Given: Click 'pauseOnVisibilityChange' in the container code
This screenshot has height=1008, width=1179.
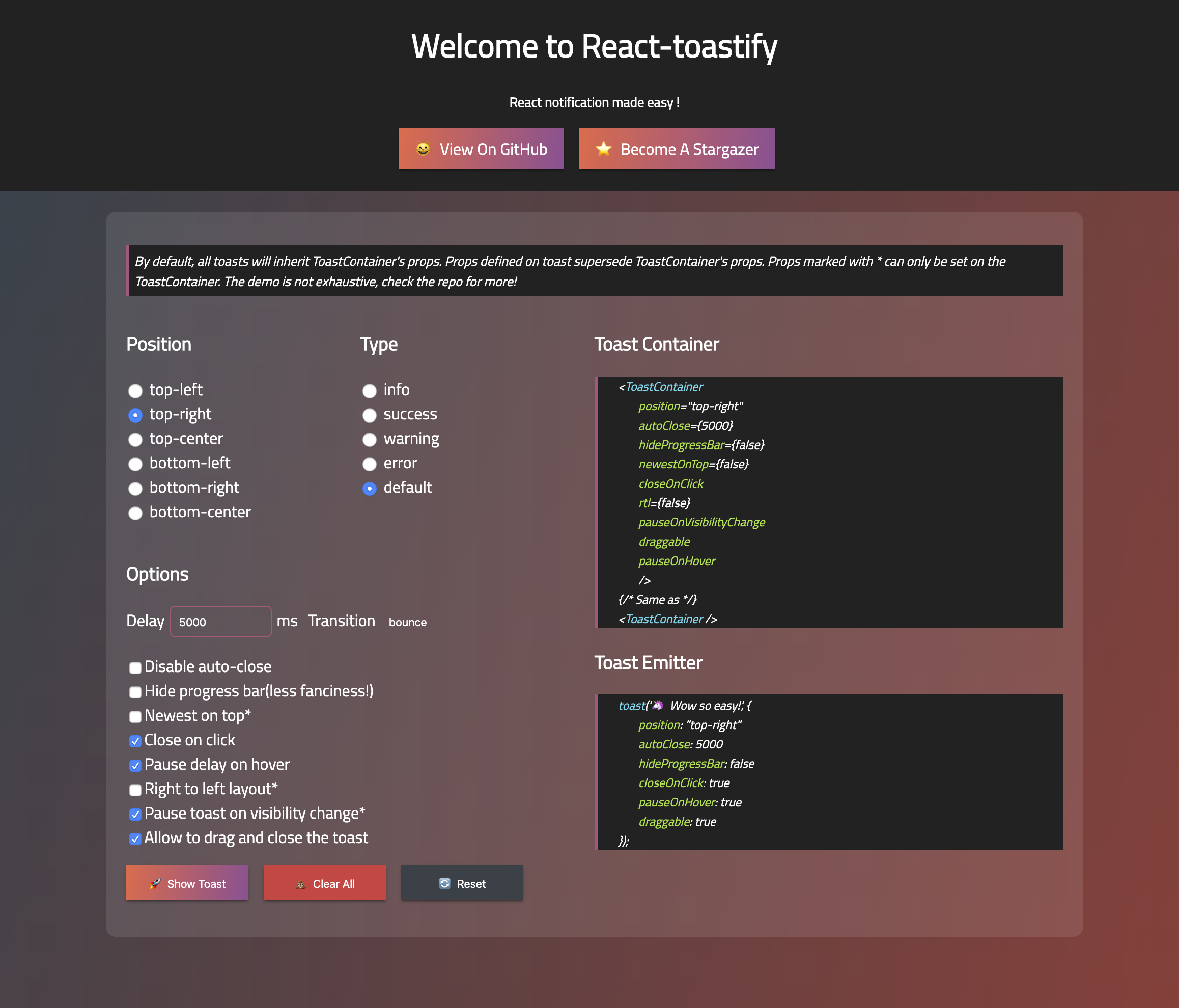Looking at the screenshot, I should pos(701,522).
